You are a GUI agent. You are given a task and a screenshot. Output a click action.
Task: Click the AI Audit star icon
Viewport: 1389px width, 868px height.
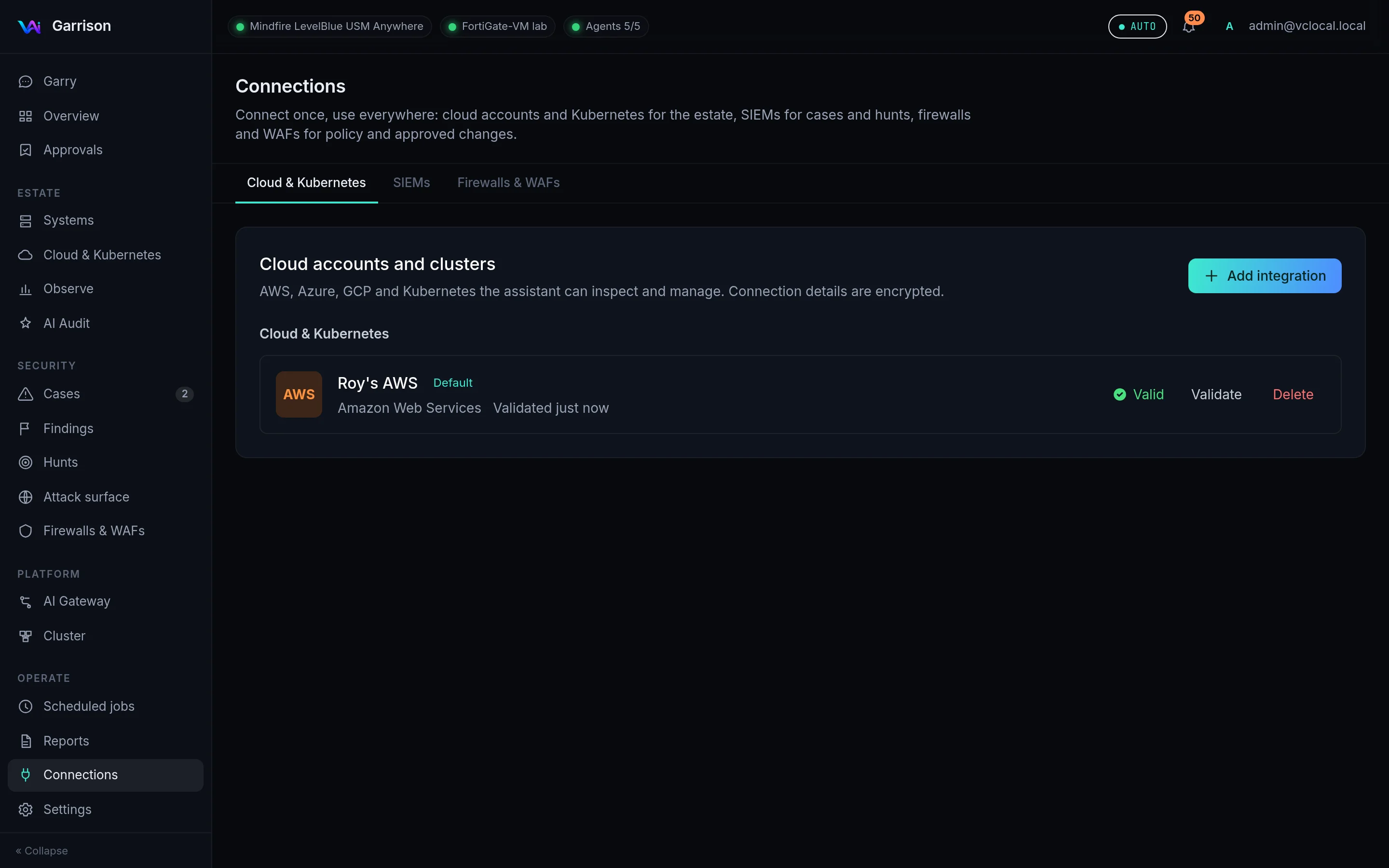tap(25, 323)
